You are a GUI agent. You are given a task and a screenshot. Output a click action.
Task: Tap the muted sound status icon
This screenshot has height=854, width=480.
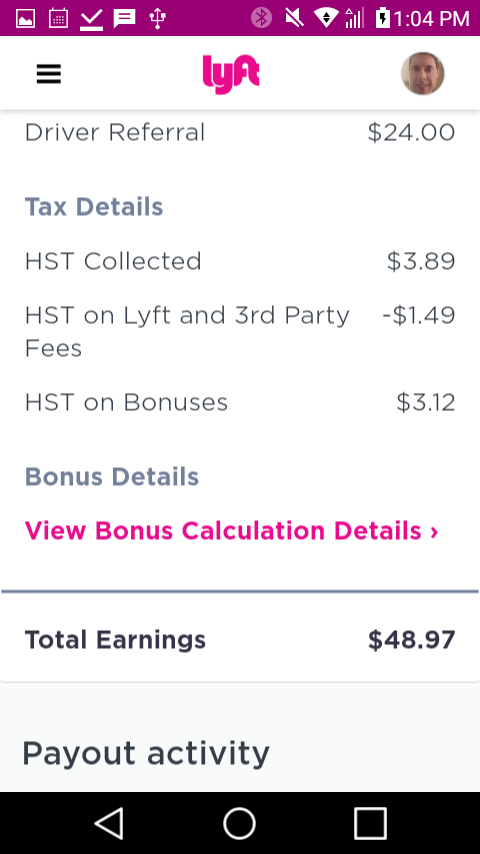pyautogui.click(x=294, y=18)
